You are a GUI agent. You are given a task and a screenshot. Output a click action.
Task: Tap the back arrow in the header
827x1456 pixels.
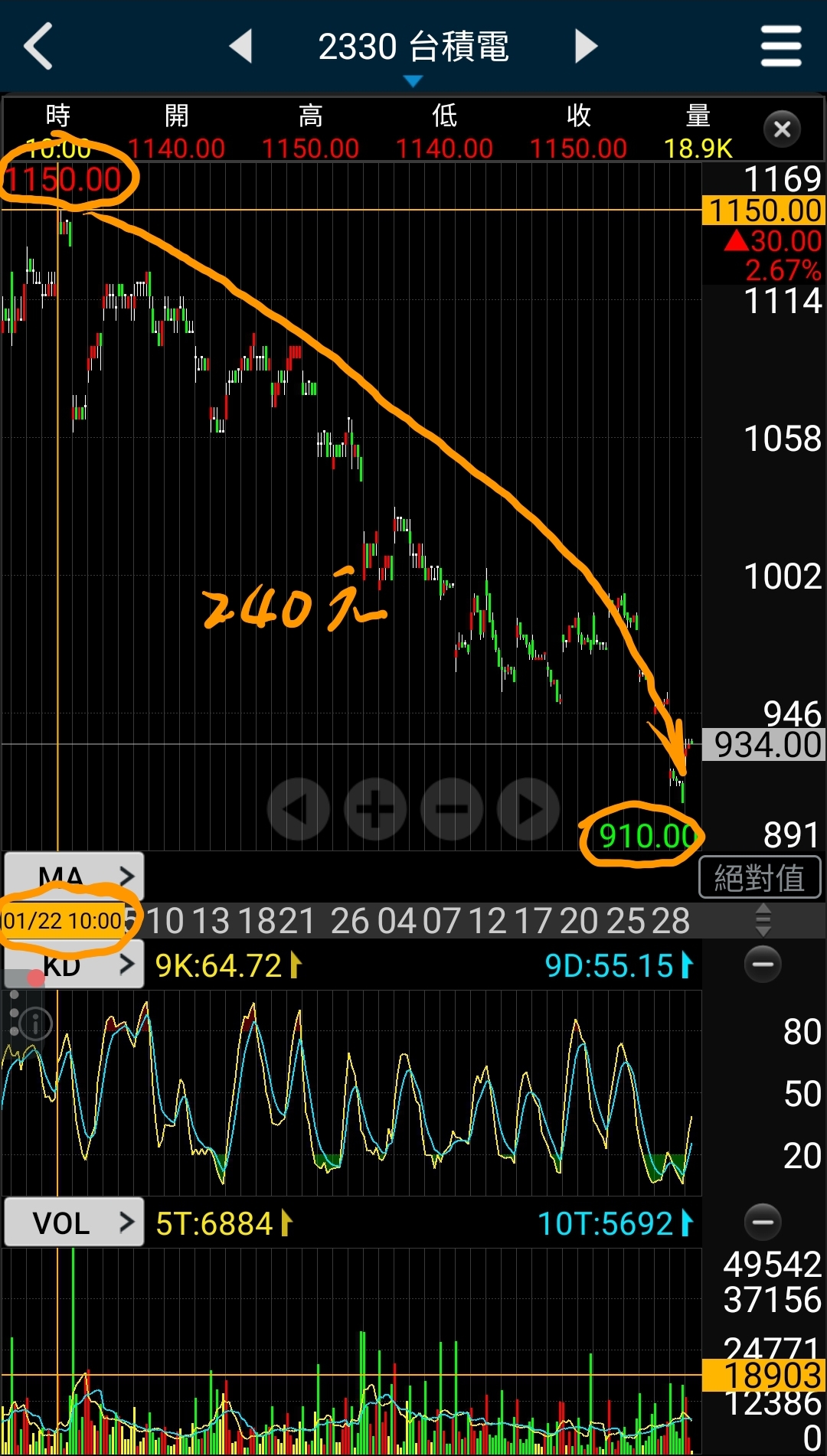click(x=38, y=47)
